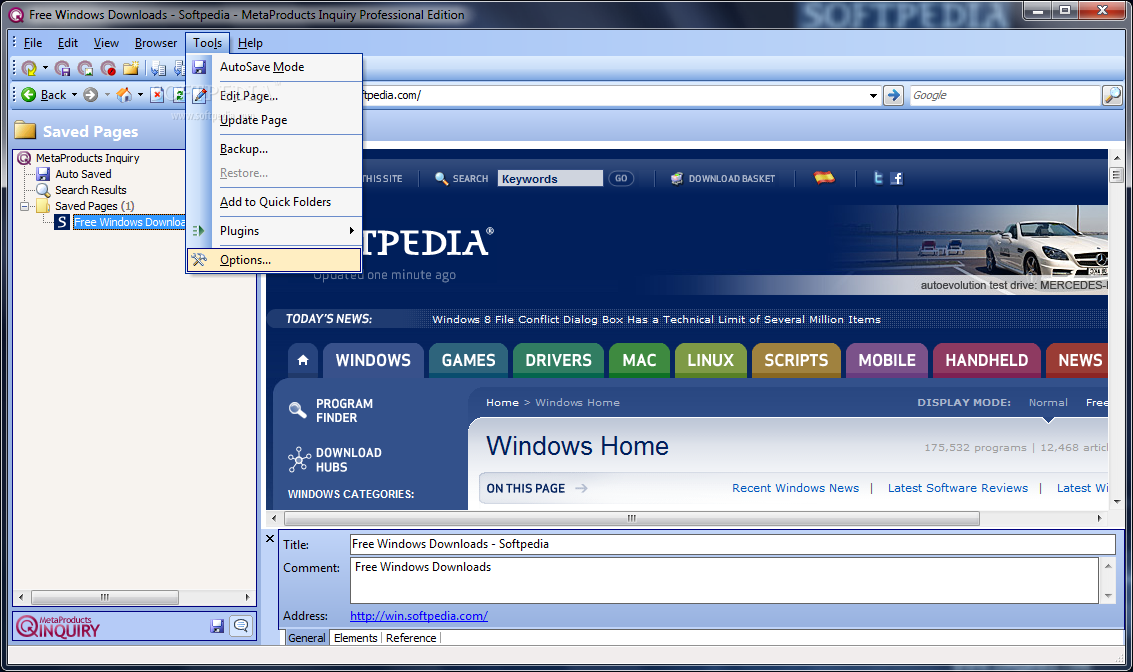Open the Back history dropdown arrow
Image resolution: width=1133 pixels, height=672 pixels.
(x=74, y=95)
